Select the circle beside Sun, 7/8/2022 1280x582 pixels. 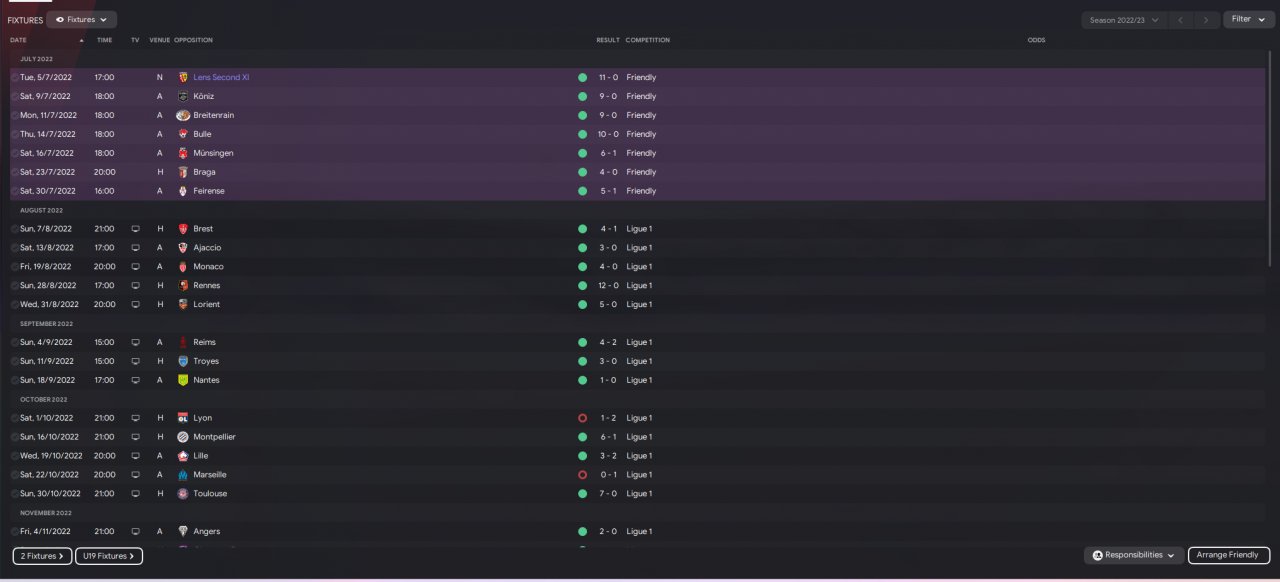[14, 229]
